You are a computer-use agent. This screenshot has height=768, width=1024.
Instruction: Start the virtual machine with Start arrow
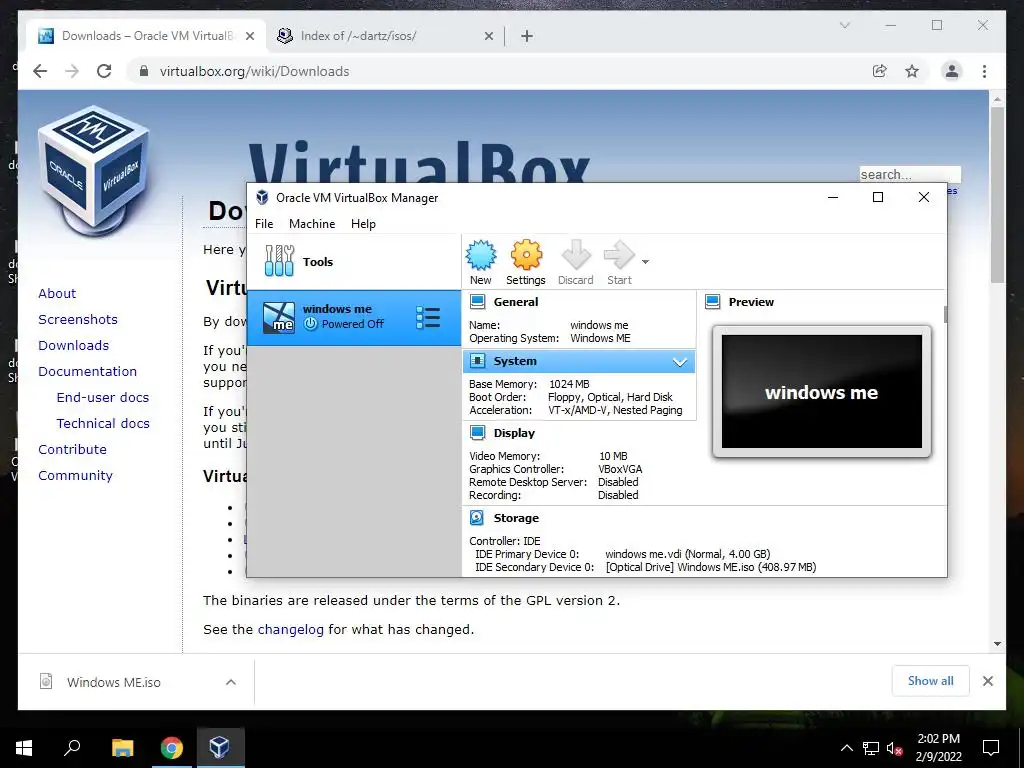[619, 255]
